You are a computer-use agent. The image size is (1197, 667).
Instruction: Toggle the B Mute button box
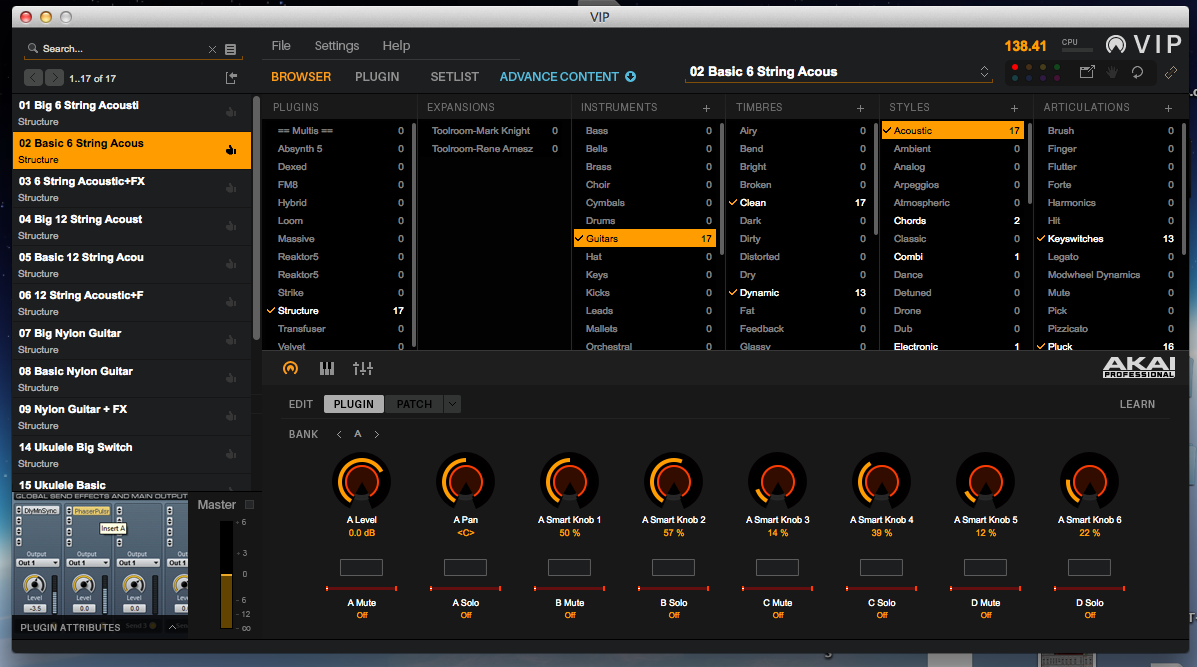tap(569, 567)
